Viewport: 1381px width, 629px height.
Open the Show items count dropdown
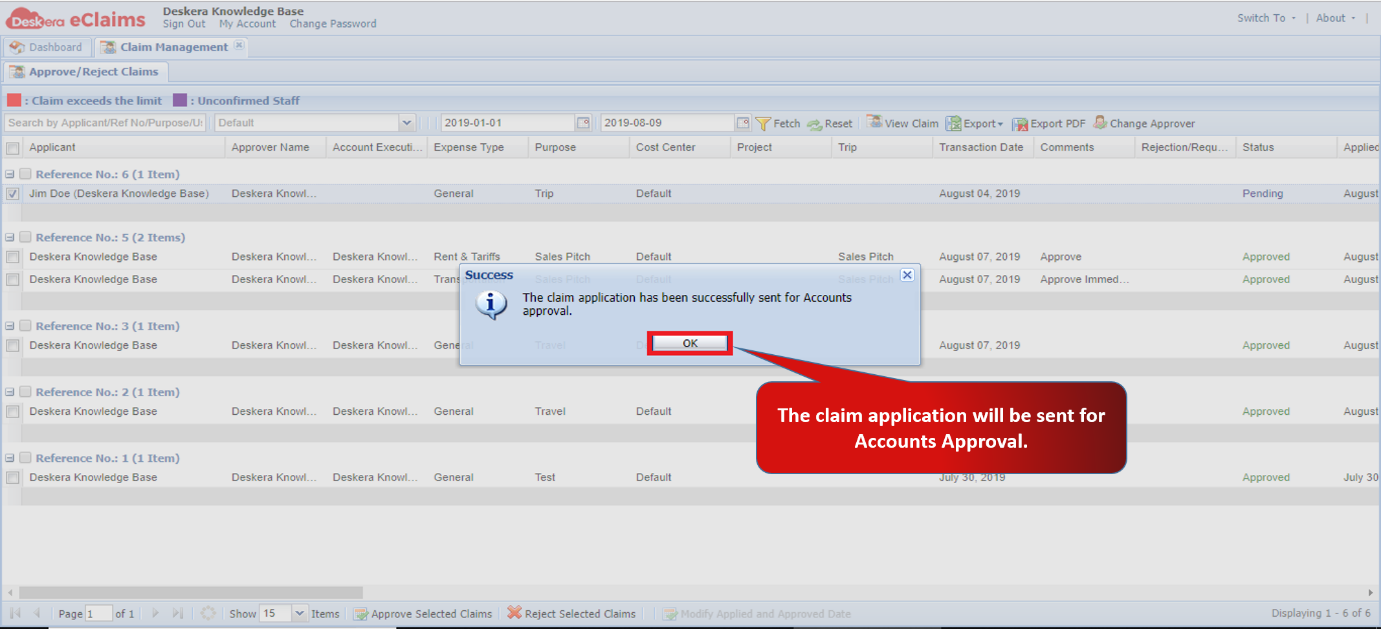[300, 613]
